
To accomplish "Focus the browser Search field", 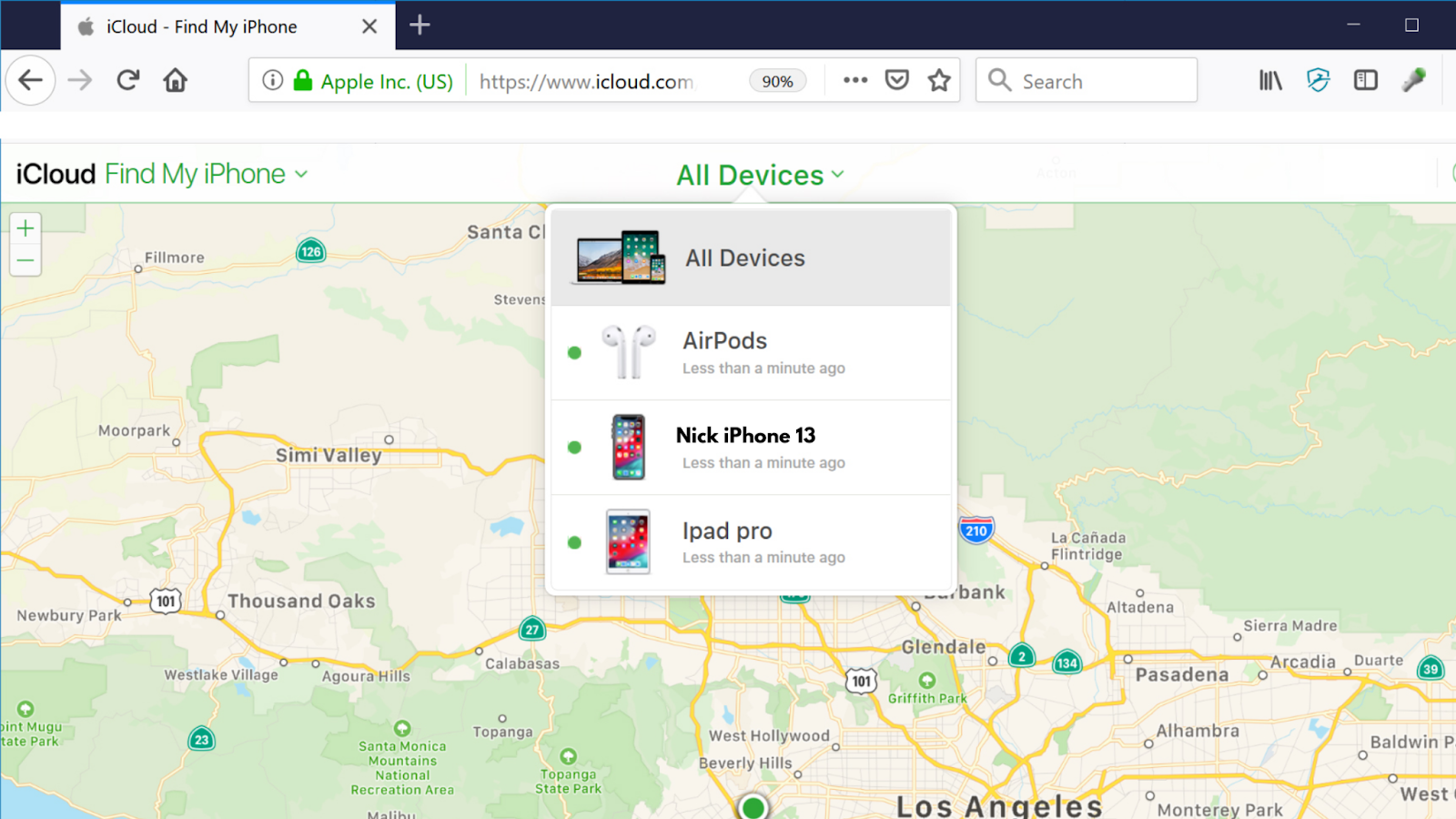I will 1087,81.
